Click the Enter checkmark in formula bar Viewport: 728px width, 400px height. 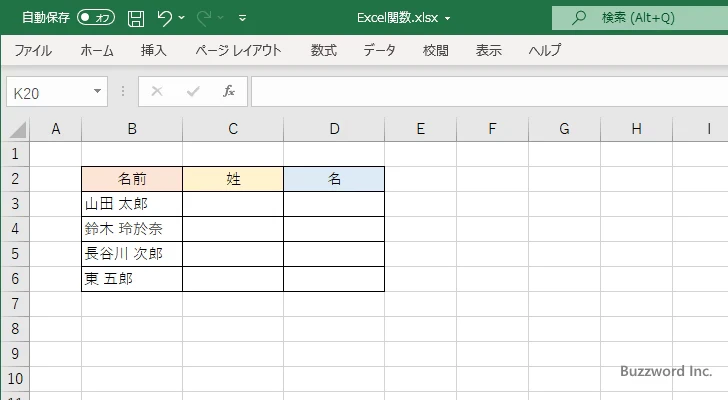(x=193, y=92)
